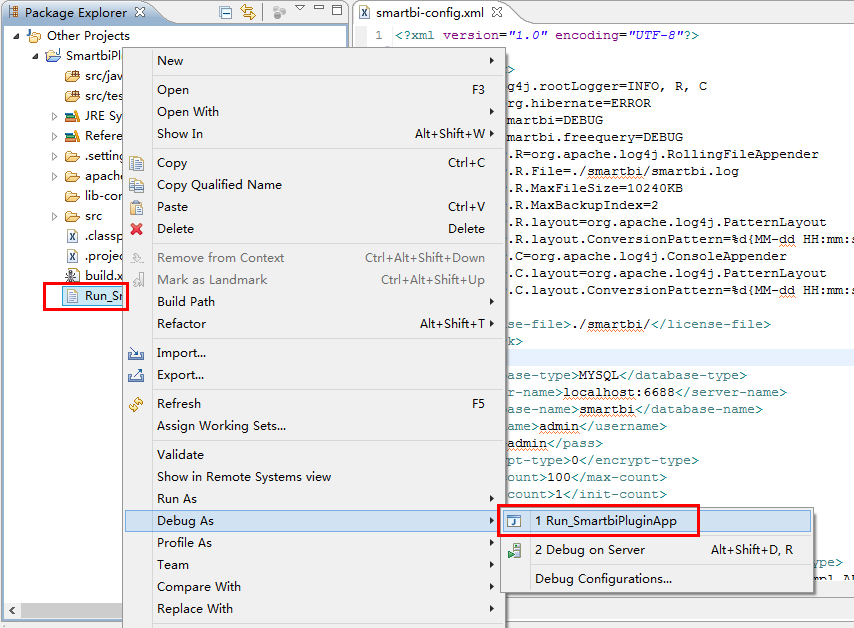
Task: Select the .proje file
Action: coord(95,256)
